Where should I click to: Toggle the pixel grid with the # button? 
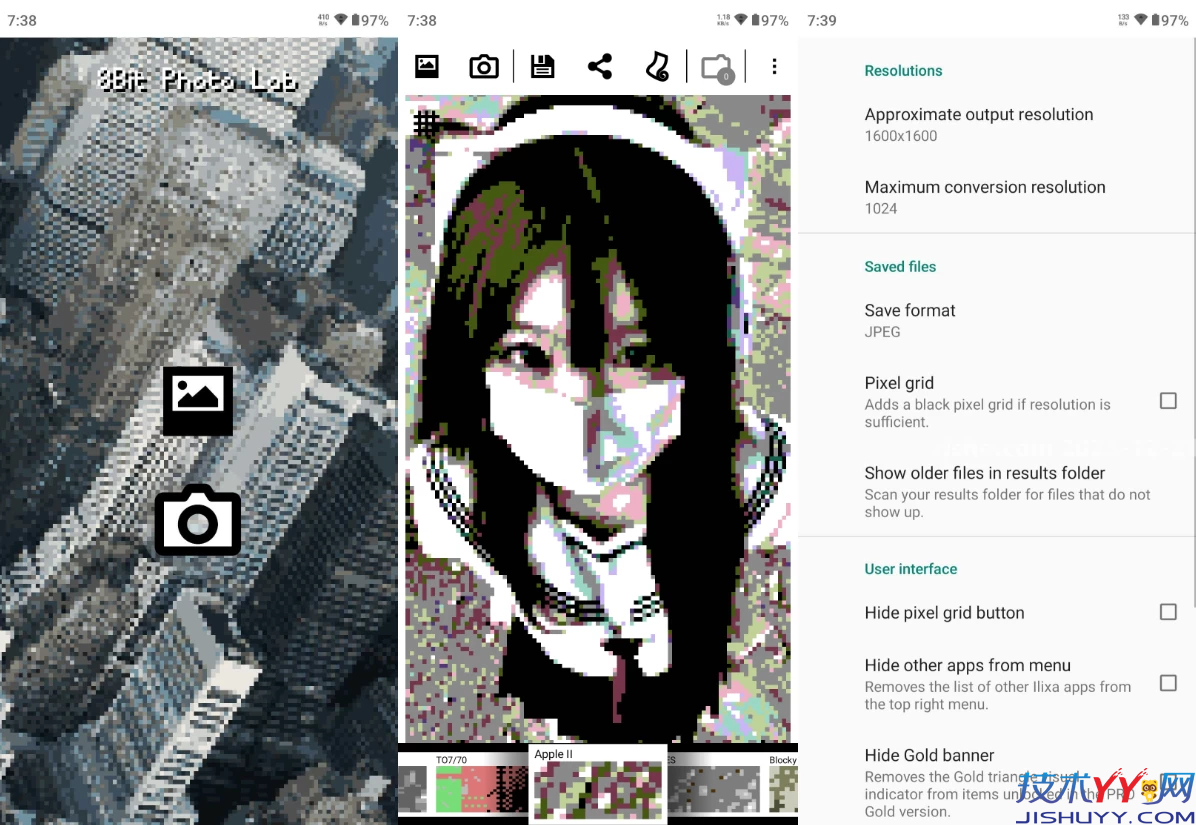coord(426,124)
